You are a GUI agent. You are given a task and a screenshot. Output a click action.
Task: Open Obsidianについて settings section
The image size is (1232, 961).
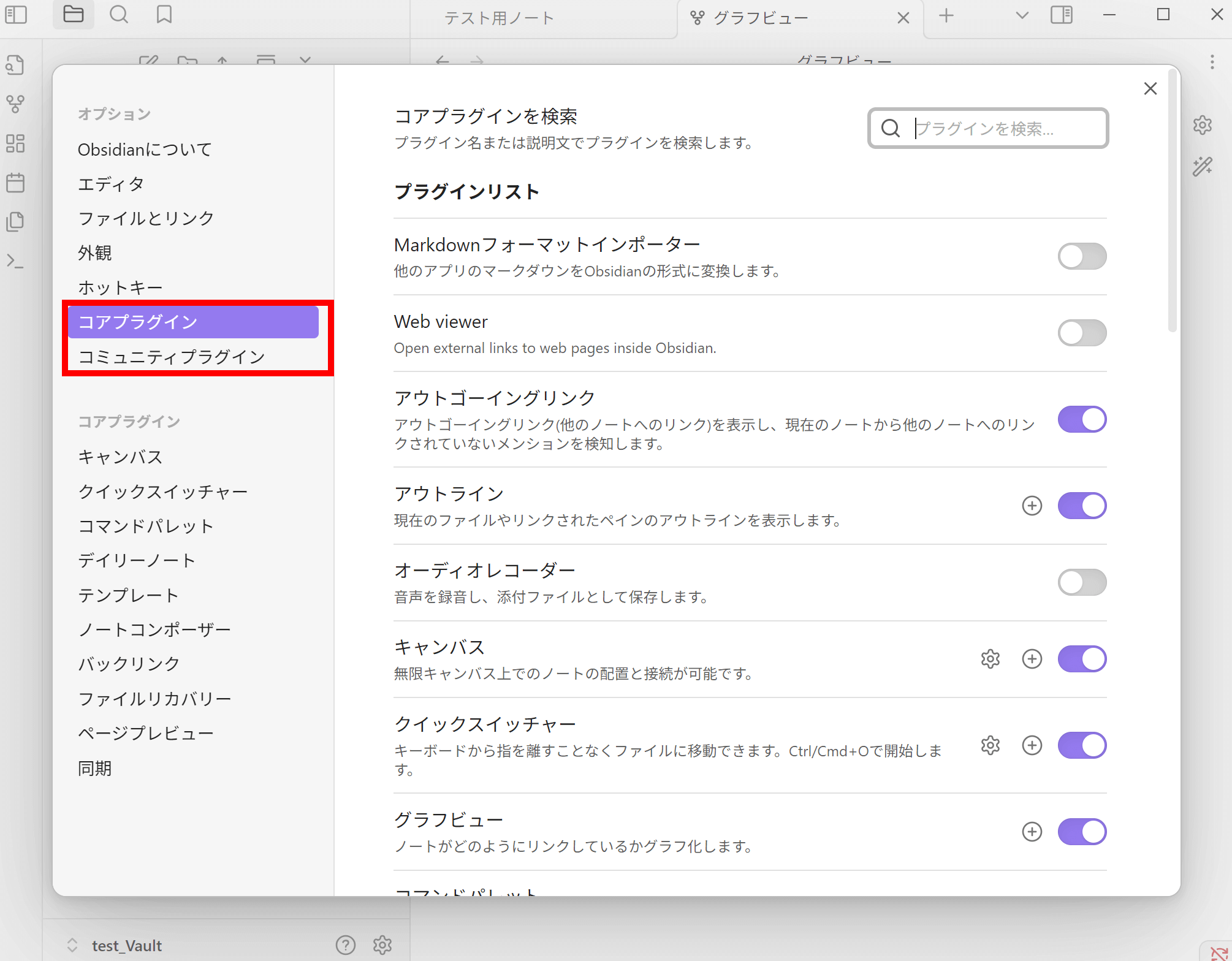pyautogui.click(x=193, y=149)
